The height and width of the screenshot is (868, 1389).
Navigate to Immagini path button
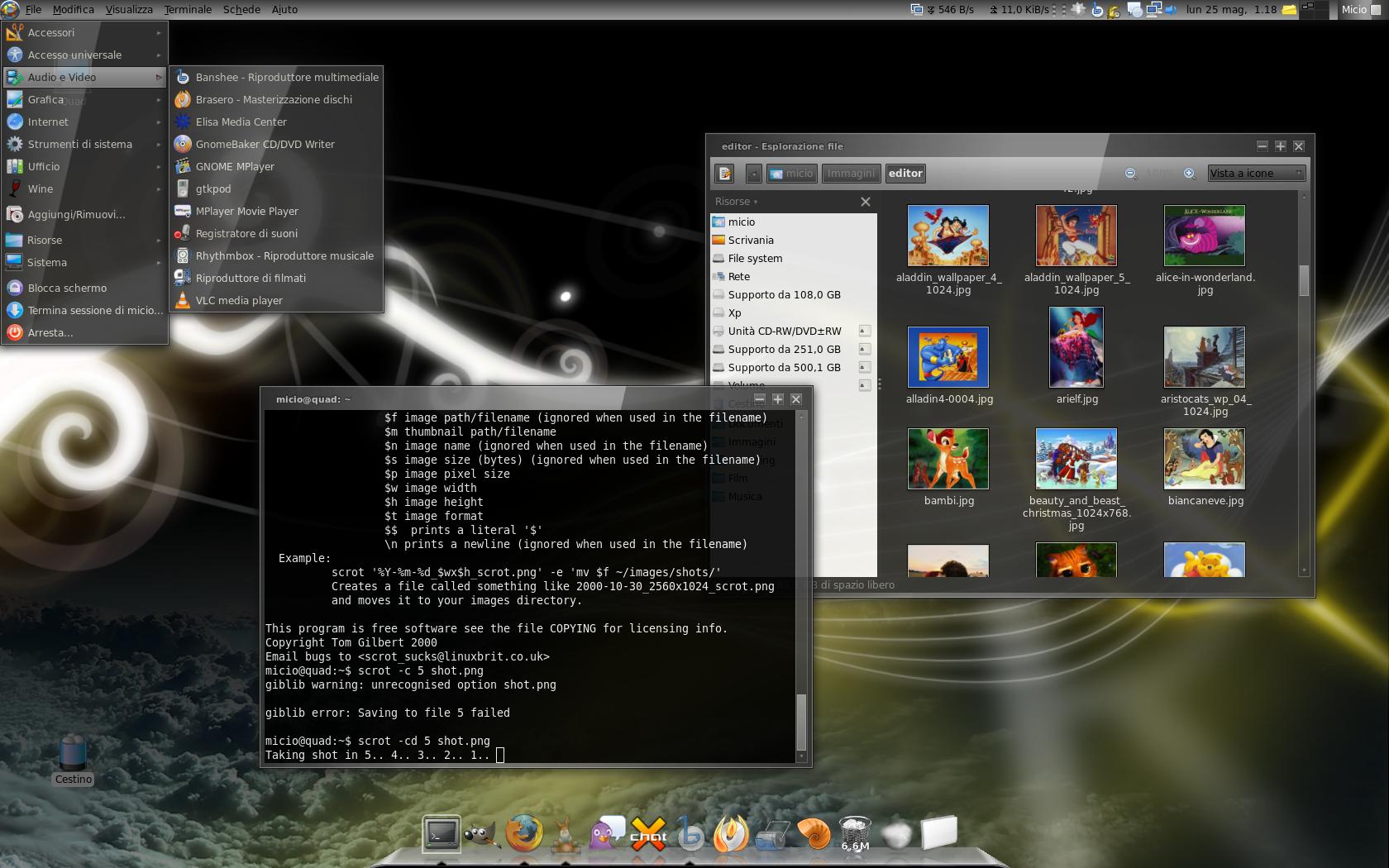(851, 173)
